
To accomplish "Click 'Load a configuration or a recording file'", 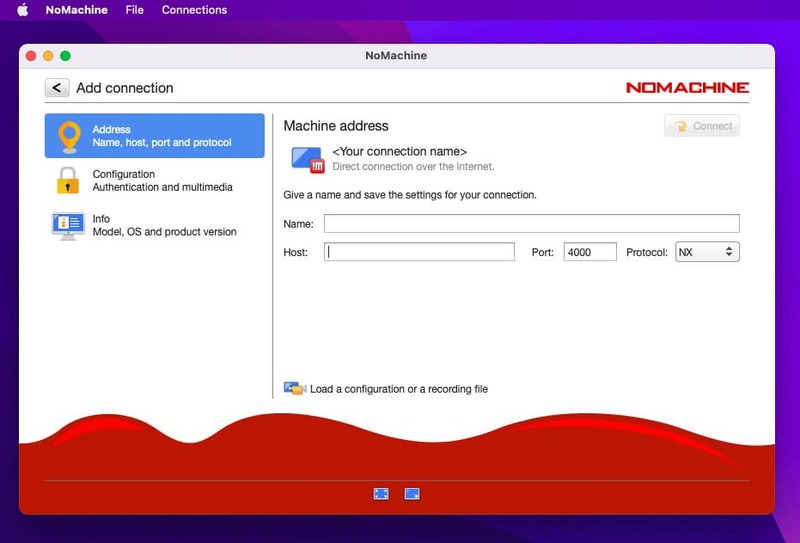I will coord(399,389).
